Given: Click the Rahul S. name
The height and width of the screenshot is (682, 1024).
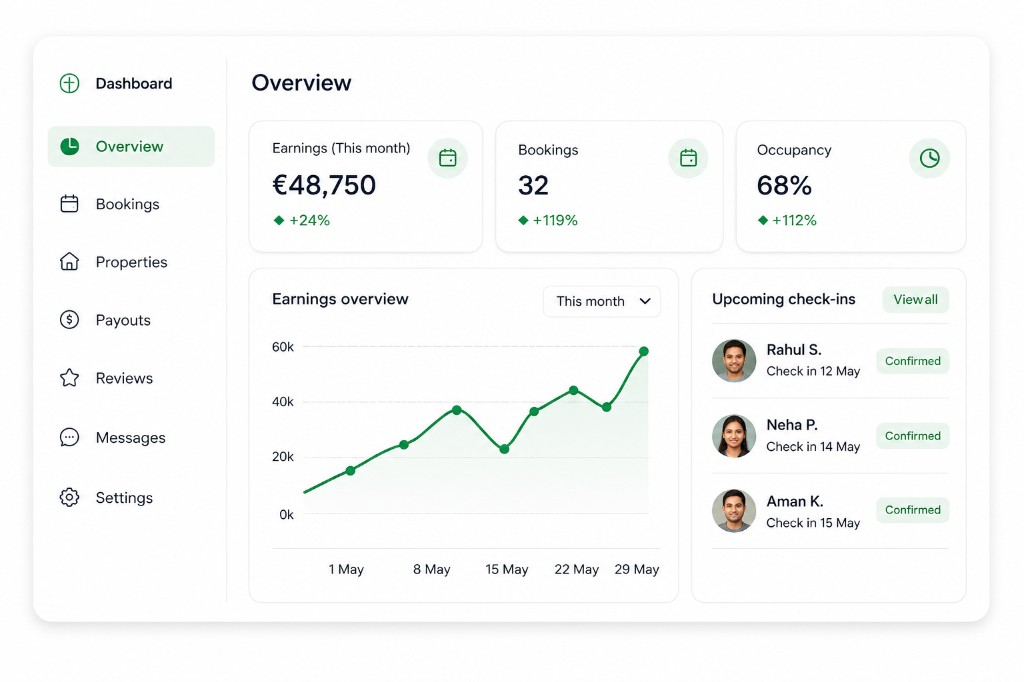Looking at the screenshot, I should pos(793,349).
